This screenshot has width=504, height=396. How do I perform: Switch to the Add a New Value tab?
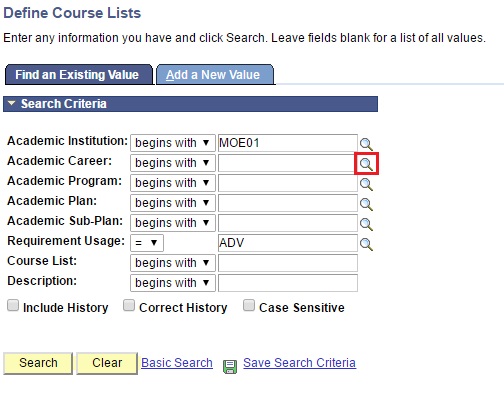point(213,75)
